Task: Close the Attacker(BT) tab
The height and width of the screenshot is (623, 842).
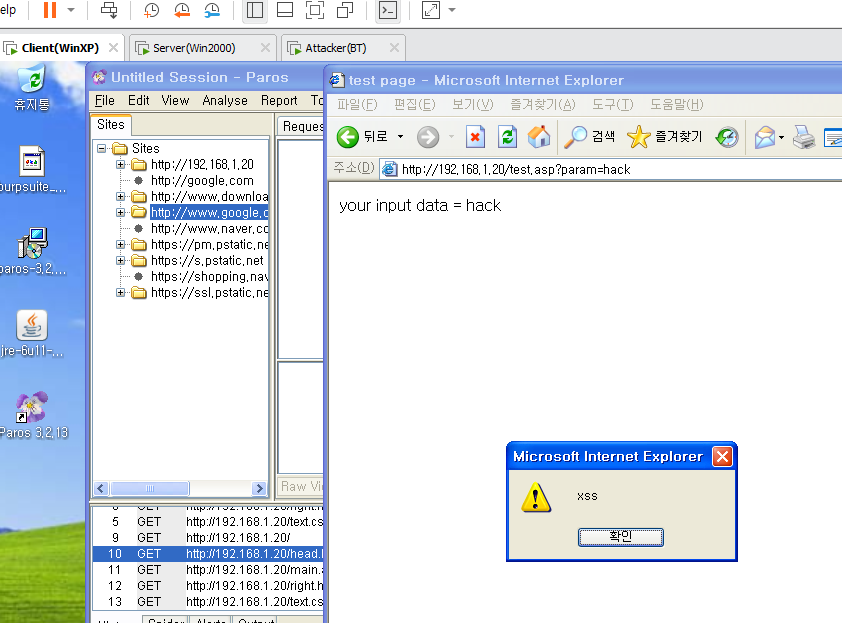Action: pyautogui.click(x=394, y=48)
